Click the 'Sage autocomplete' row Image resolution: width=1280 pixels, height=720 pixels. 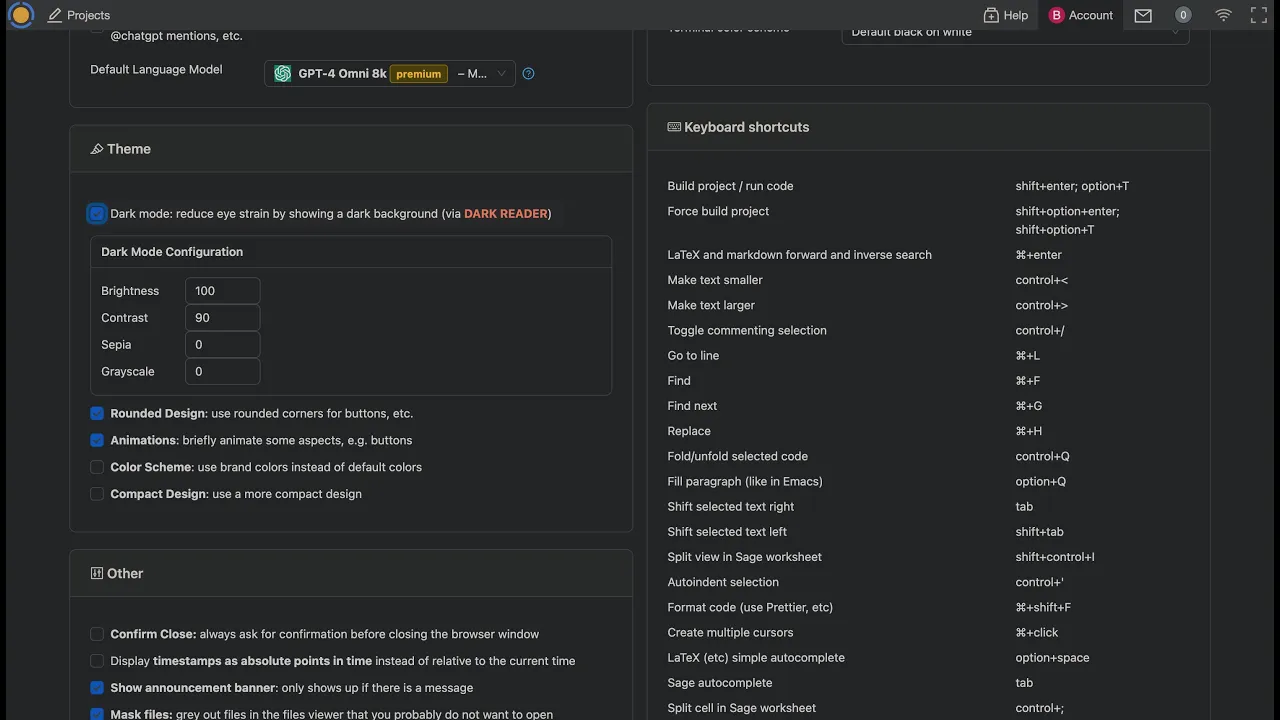coord(928,683)
